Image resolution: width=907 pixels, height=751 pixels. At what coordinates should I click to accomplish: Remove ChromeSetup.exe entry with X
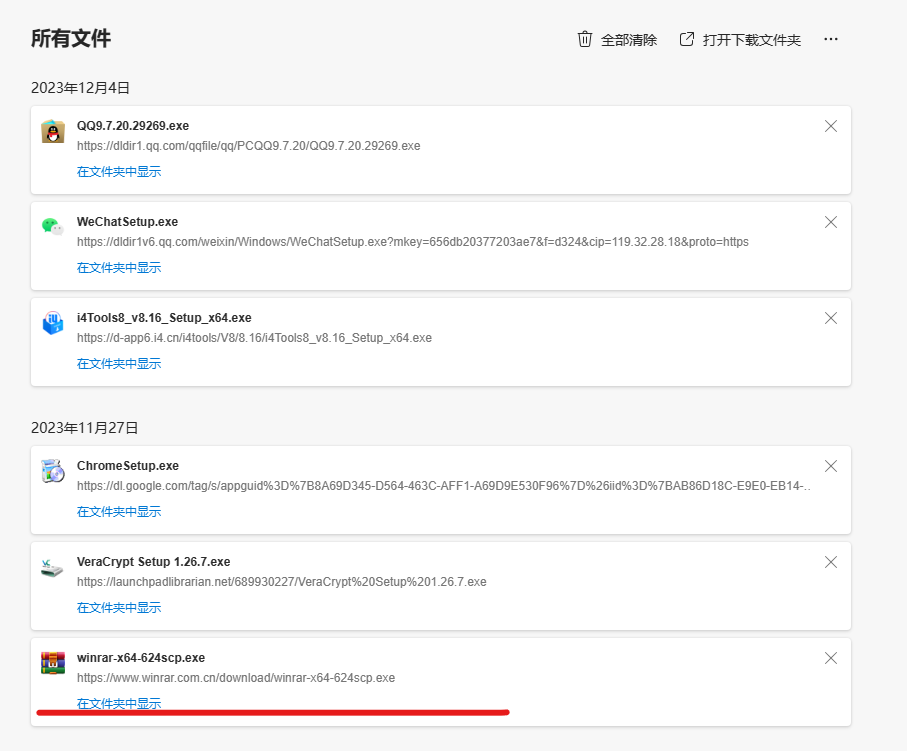[831, 466]
